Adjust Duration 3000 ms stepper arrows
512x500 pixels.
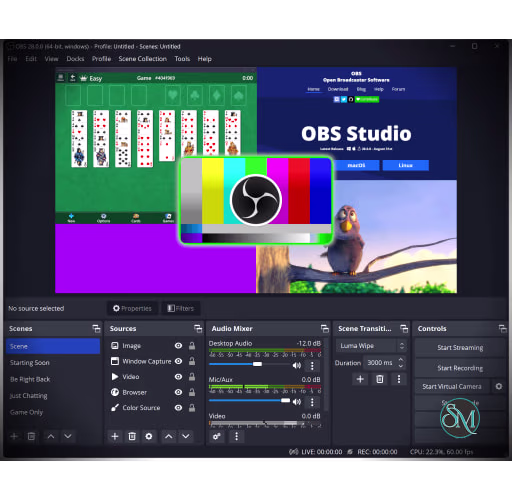click(x=401, y=363)
